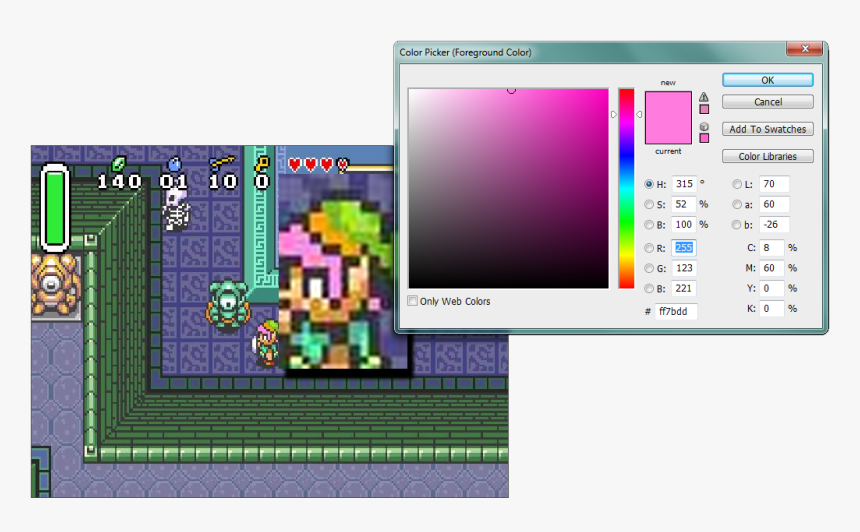Click the Lab b field showing -26
Screen dimensions: 860x532
coord(774,224)
